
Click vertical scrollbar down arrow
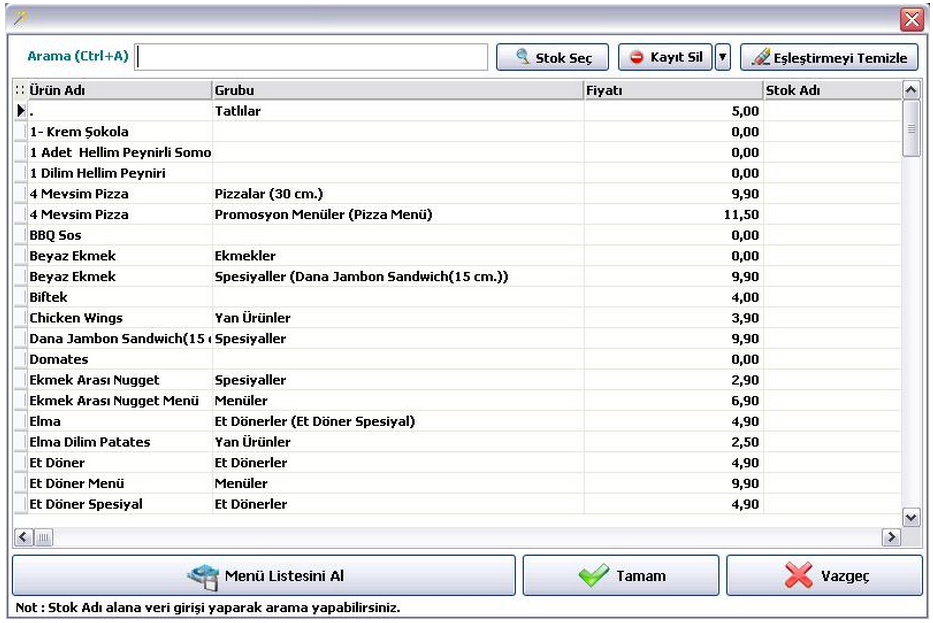click(x=911, y=517)
